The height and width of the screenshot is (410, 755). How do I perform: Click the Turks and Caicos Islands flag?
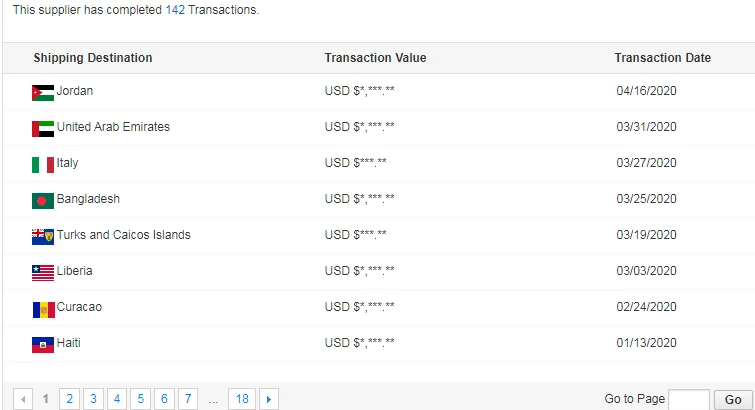pos(43,237)
